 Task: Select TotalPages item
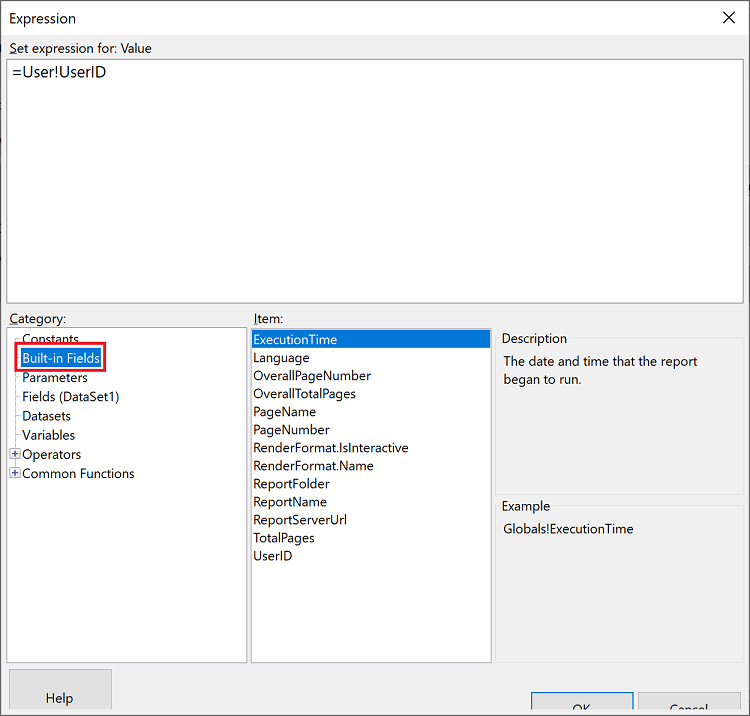tap(371, 538)
